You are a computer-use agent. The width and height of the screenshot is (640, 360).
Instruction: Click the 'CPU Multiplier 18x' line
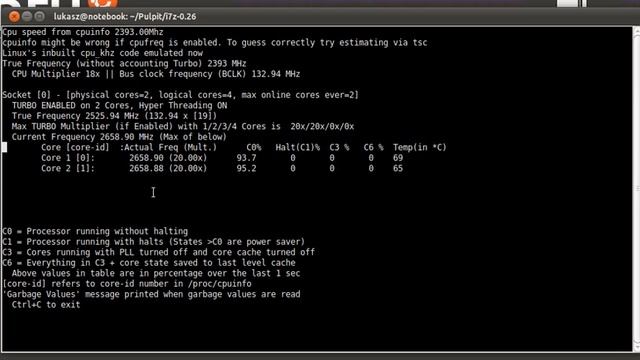click(156, 74)
